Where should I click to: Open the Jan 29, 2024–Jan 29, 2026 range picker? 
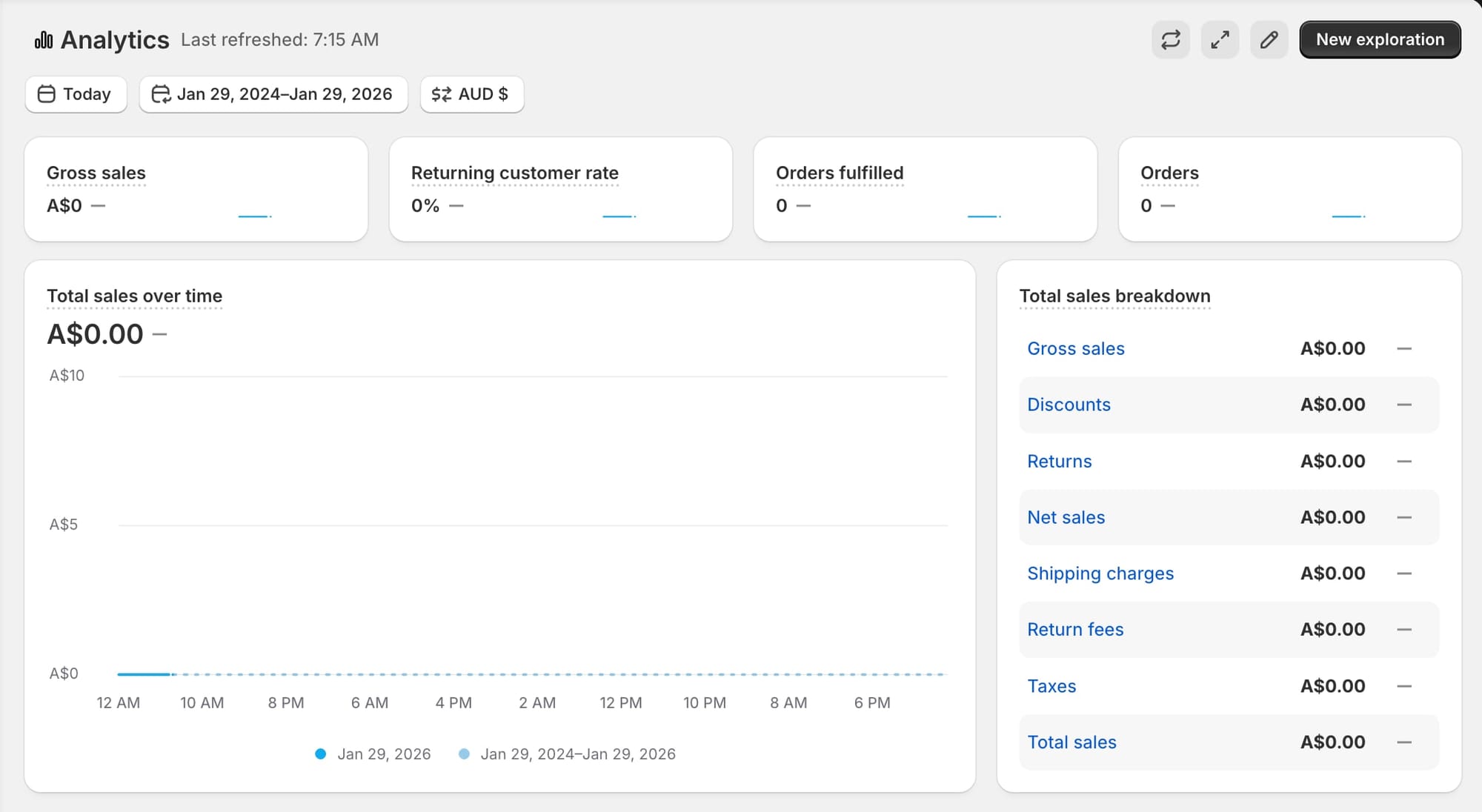coord(273,94)
